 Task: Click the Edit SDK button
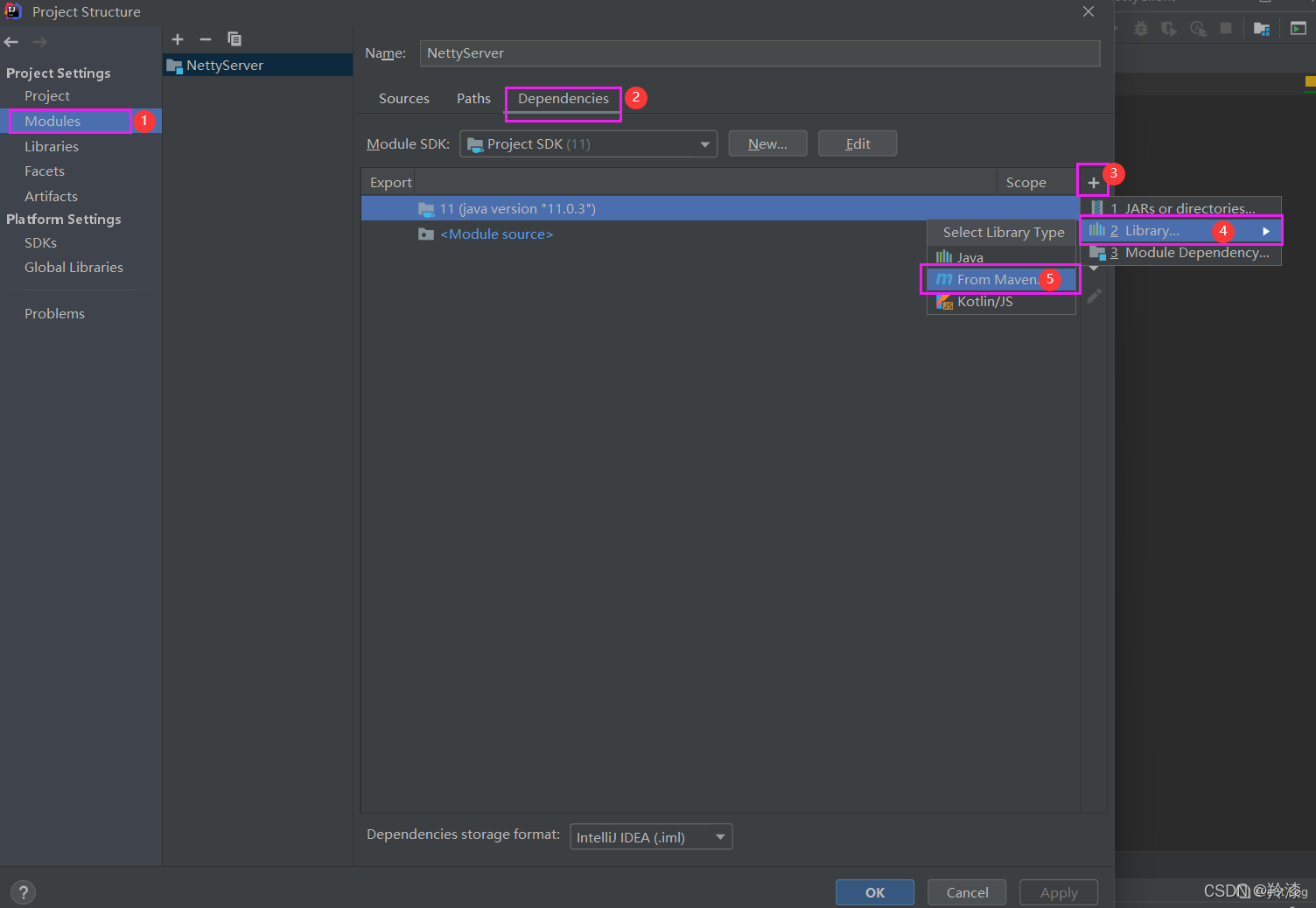click(857, 144)
